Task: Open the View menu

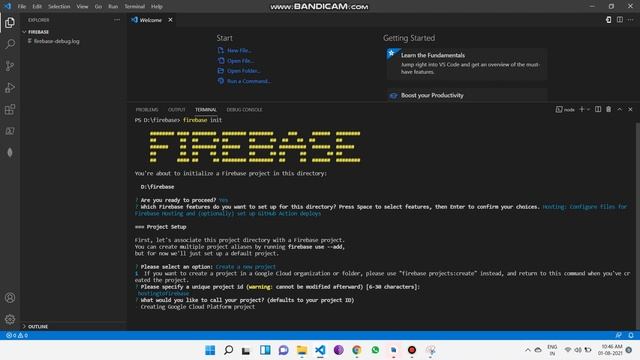Action: tap(82, 7)
